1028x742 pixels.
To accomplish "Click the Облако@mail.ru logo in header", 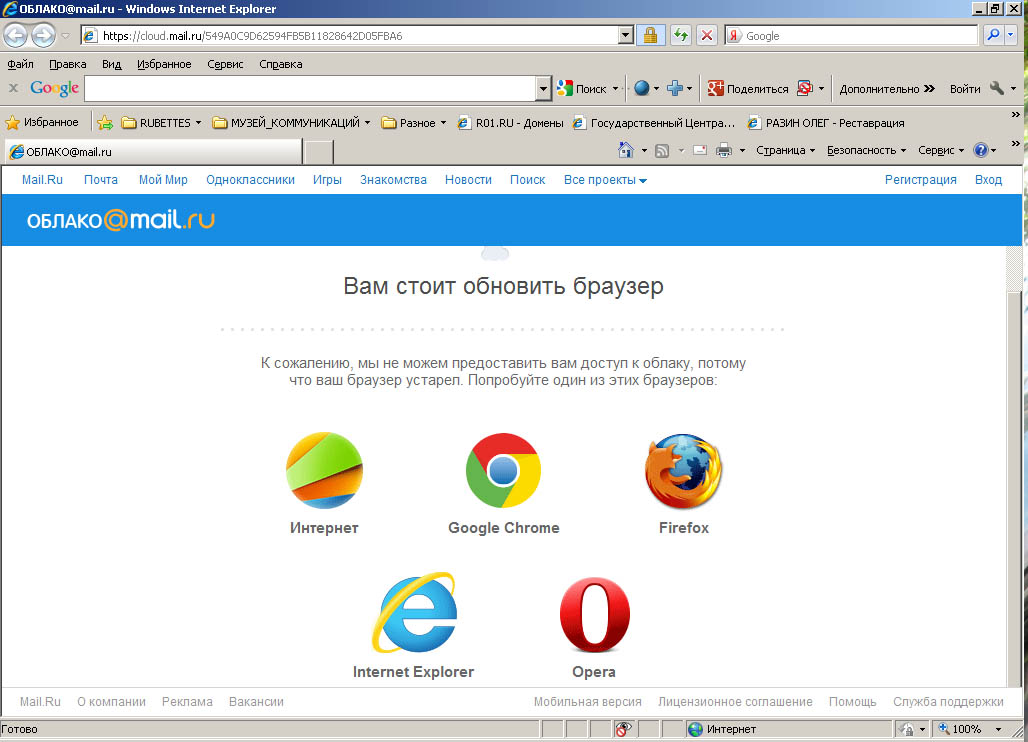I will (121, 220).
